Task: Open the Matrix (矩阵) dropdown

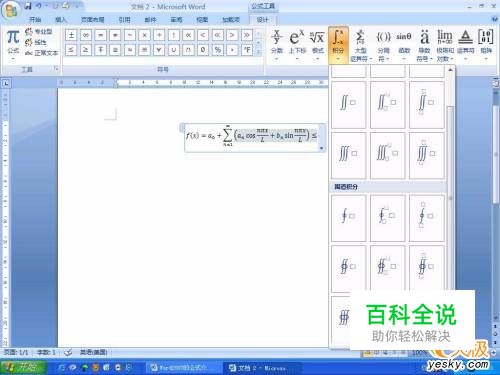Action: click(x=486, y=45)
